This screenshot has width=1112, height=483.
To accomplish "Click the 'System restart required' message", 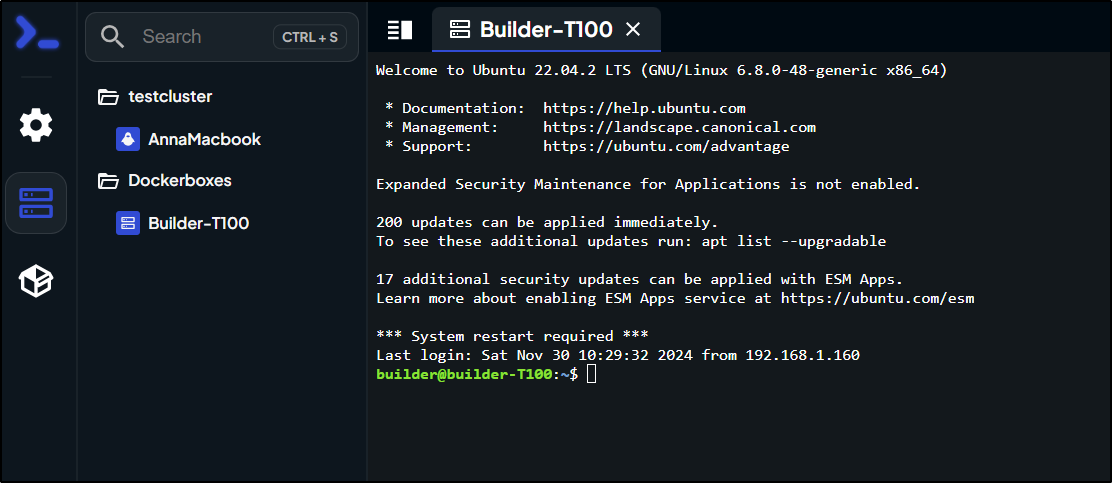I will coord(512,336).
